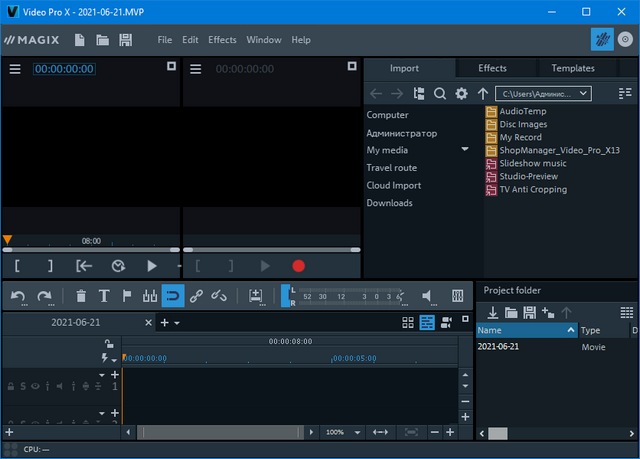Switch to the Templates tab

(572, 68)
